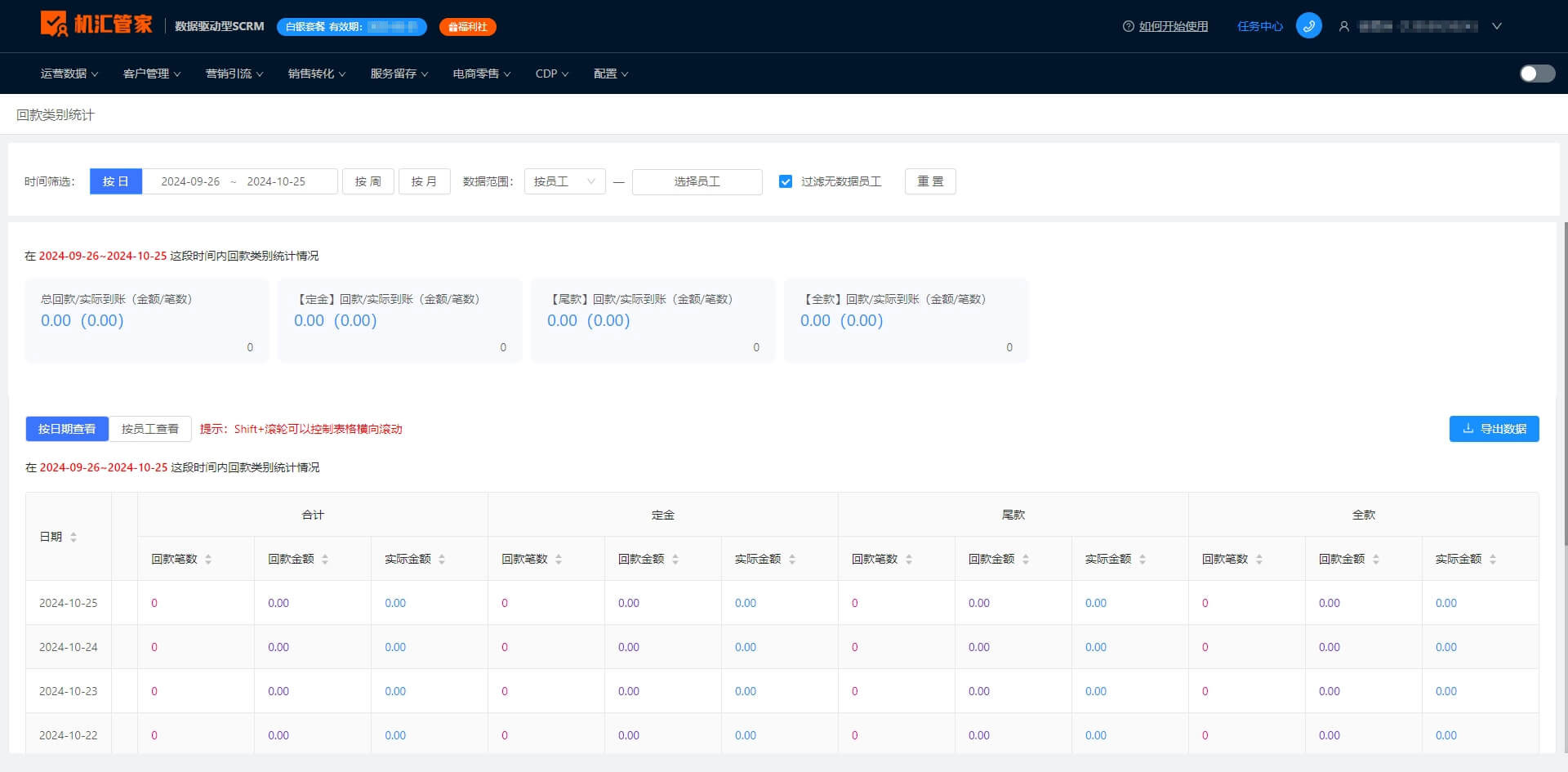Click the 日期 column sort icon
1568x772 pixels.
(x=73, y=537)
